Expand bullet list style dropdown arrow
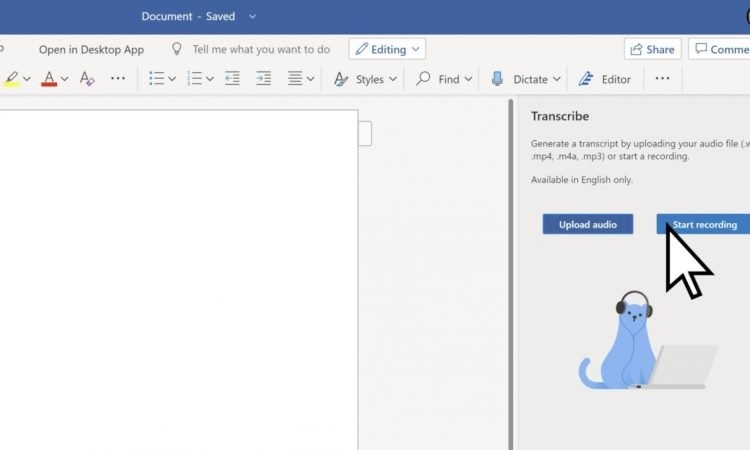Viewport: 750px width, 450px height. point(172,79)
